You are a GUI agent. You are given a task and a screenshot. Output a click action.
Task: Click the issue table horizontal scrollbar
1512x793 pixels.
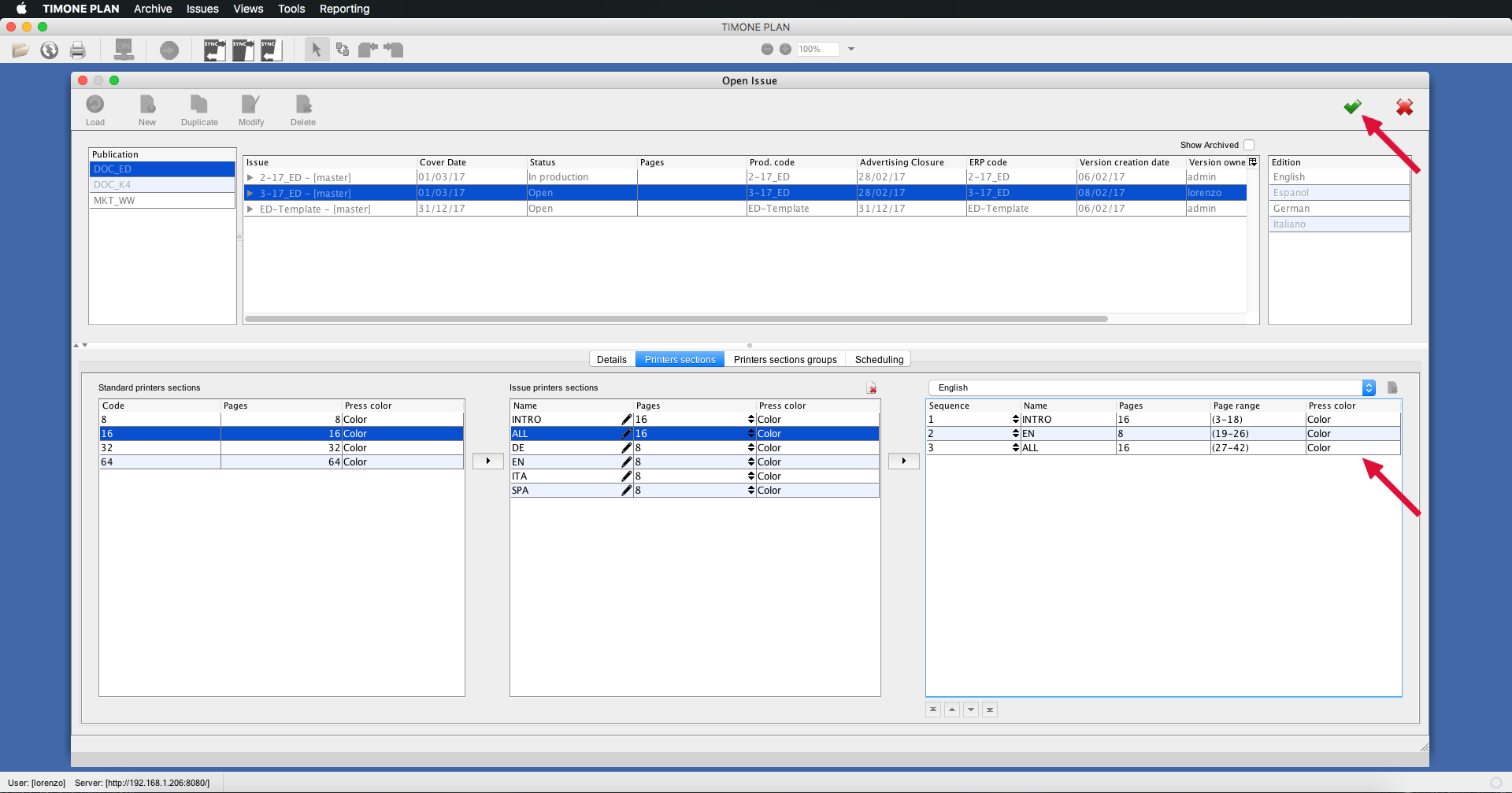(676, 319)
